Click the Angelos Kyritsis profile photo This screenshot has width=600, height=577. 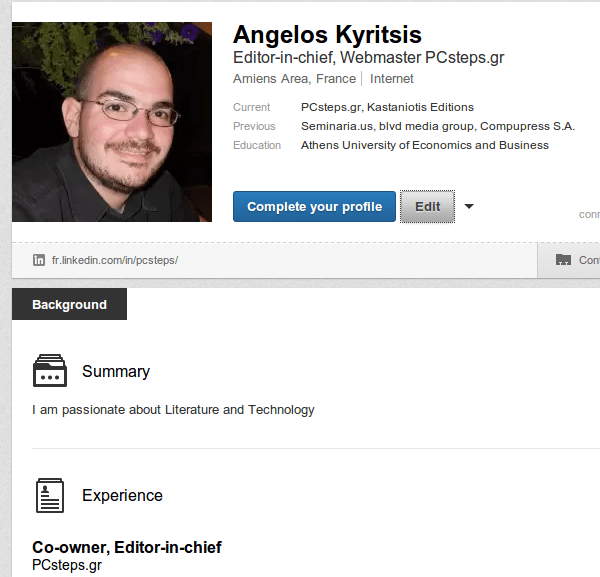tap(112, 122)
